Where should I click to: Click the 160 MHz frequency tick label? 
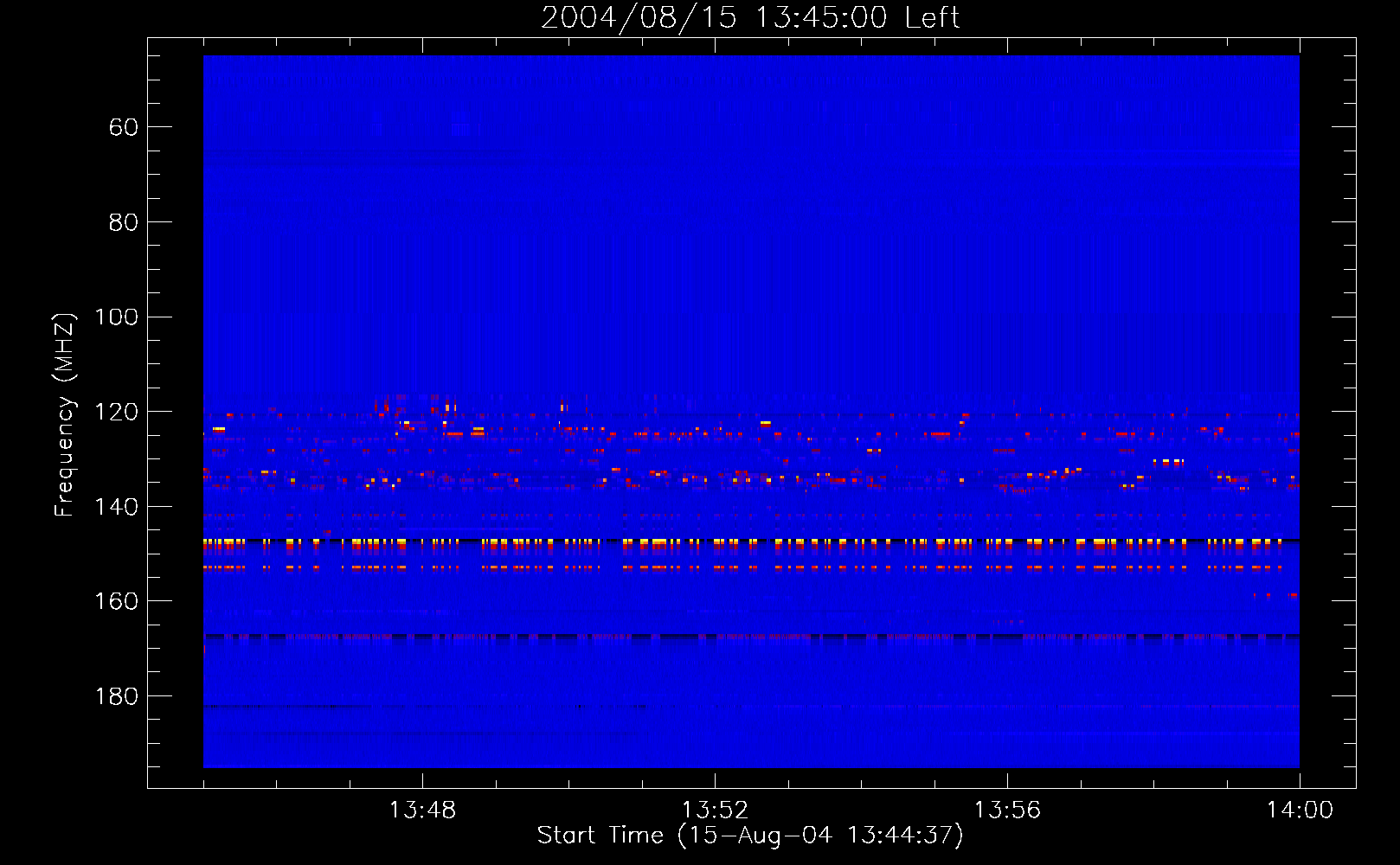pyautogui.click(x=116, y=601)
